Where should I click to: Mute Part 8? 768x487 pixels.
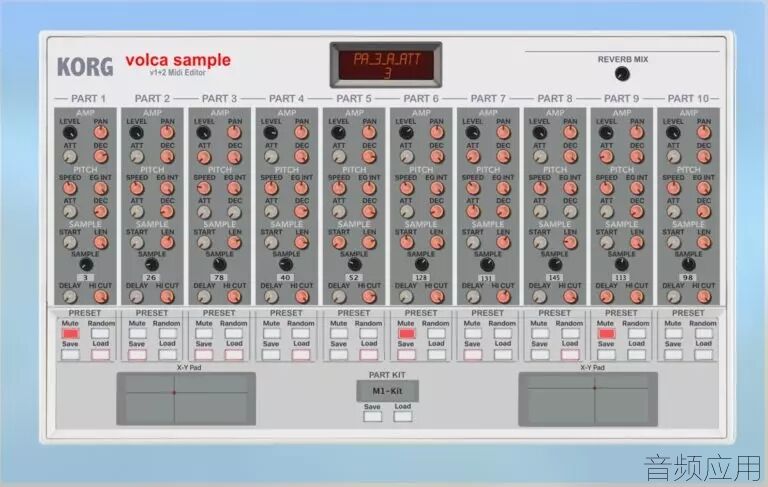[539, 334]
